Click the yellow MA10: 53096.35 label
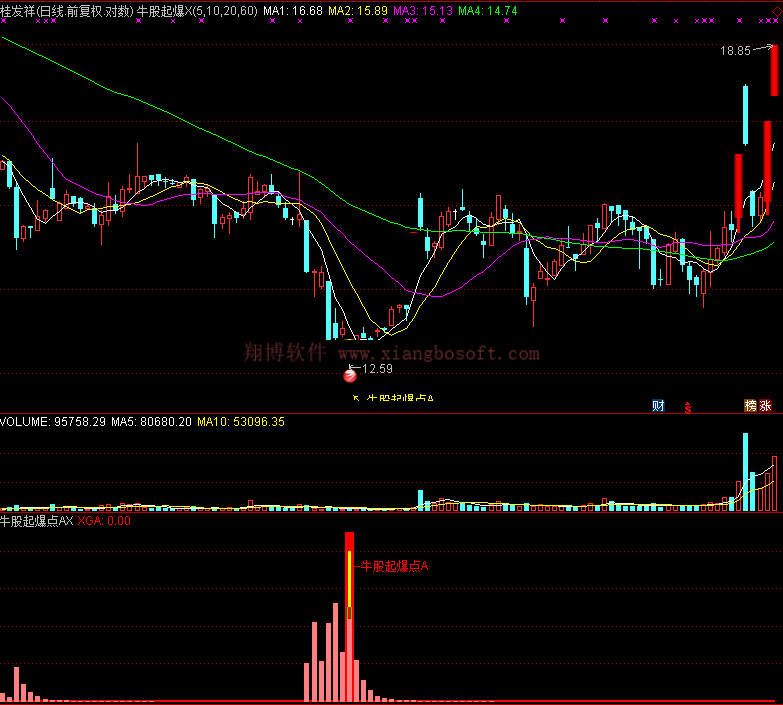Viewport: 783px width, 705px height. [241, 422]
